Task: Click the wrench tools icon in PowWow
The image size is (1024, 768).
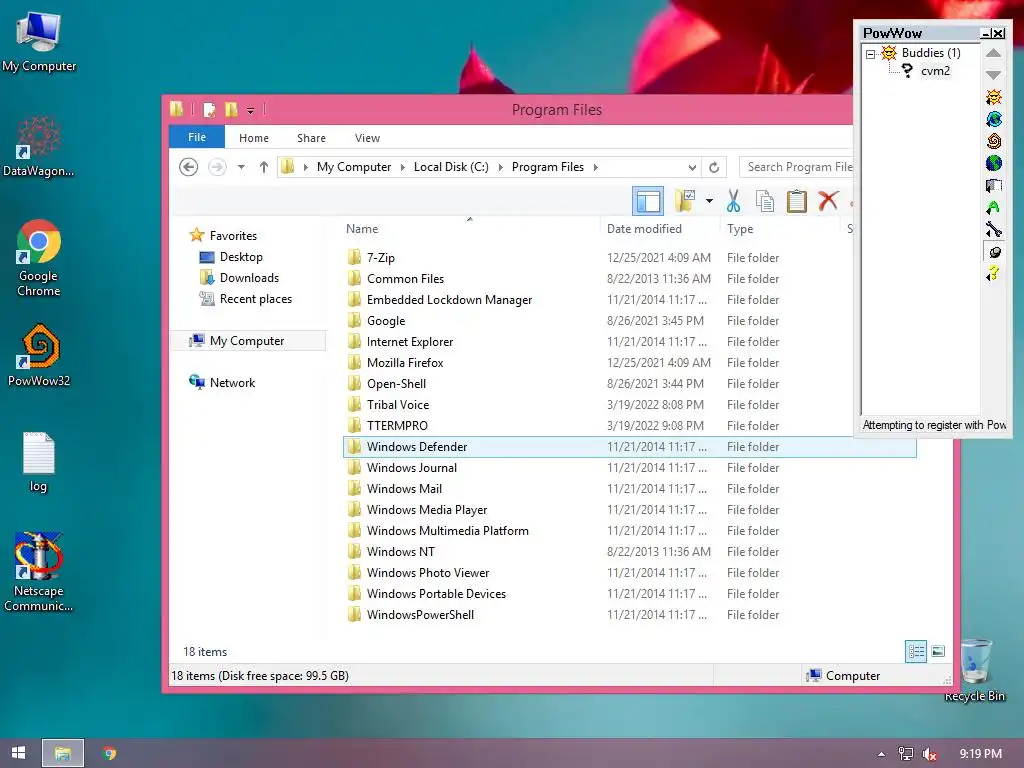Action: 994,230
